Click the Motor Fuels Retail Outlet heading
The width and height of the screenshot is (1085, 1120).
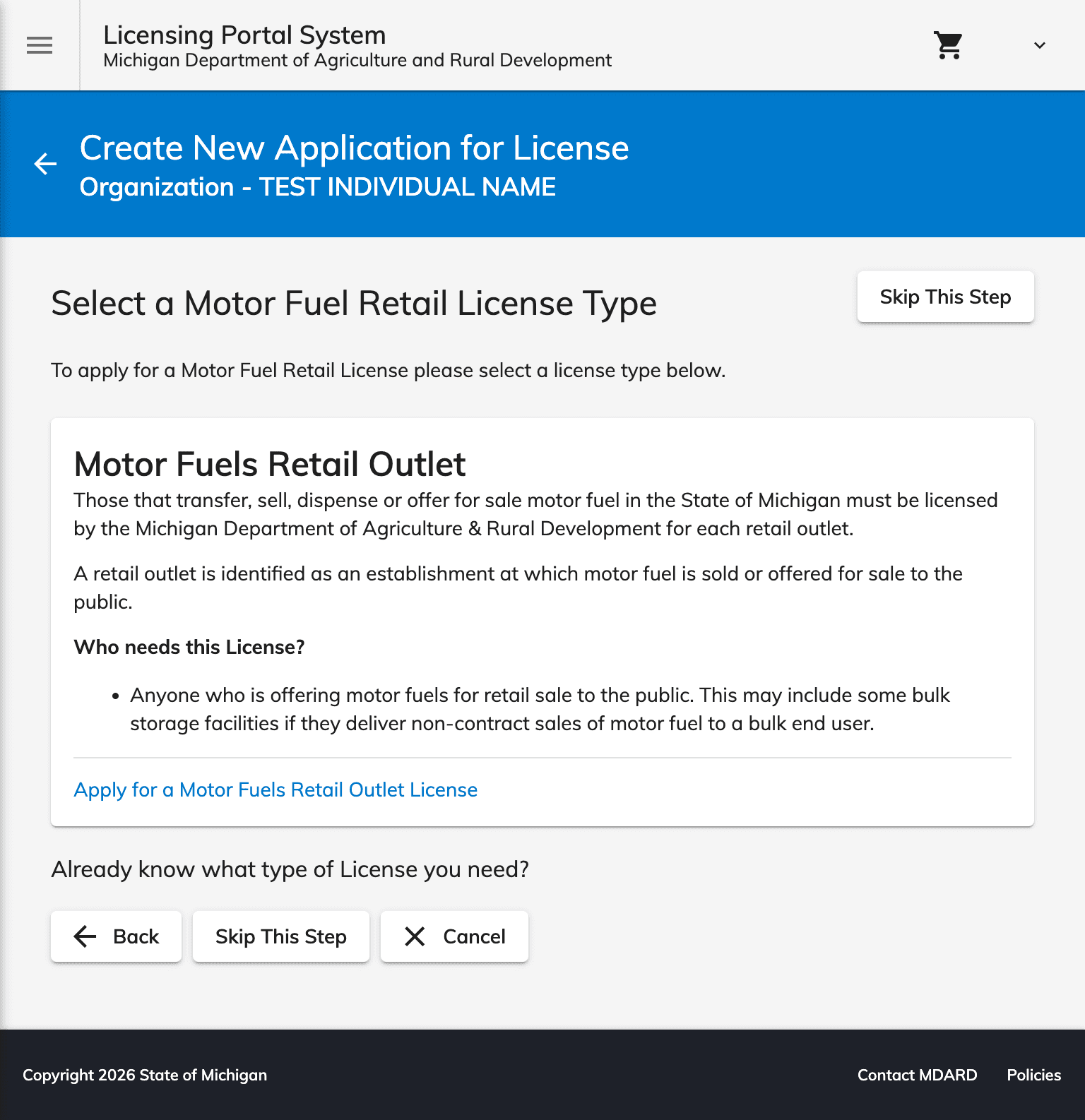(x=269, y=464)
